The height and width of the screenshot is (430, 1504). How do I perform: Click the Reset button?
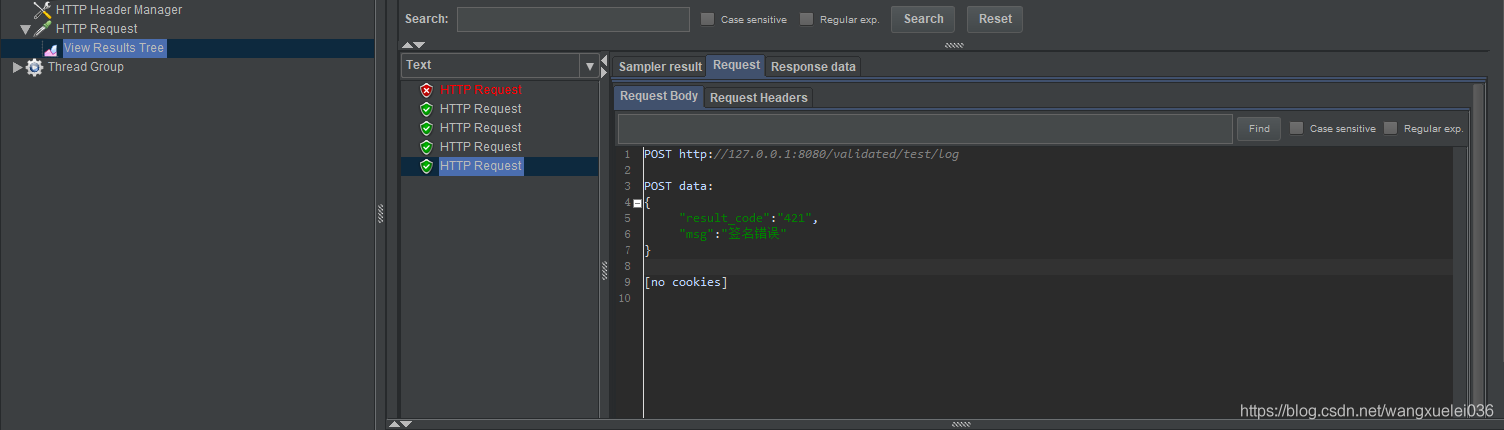point(995,19)
